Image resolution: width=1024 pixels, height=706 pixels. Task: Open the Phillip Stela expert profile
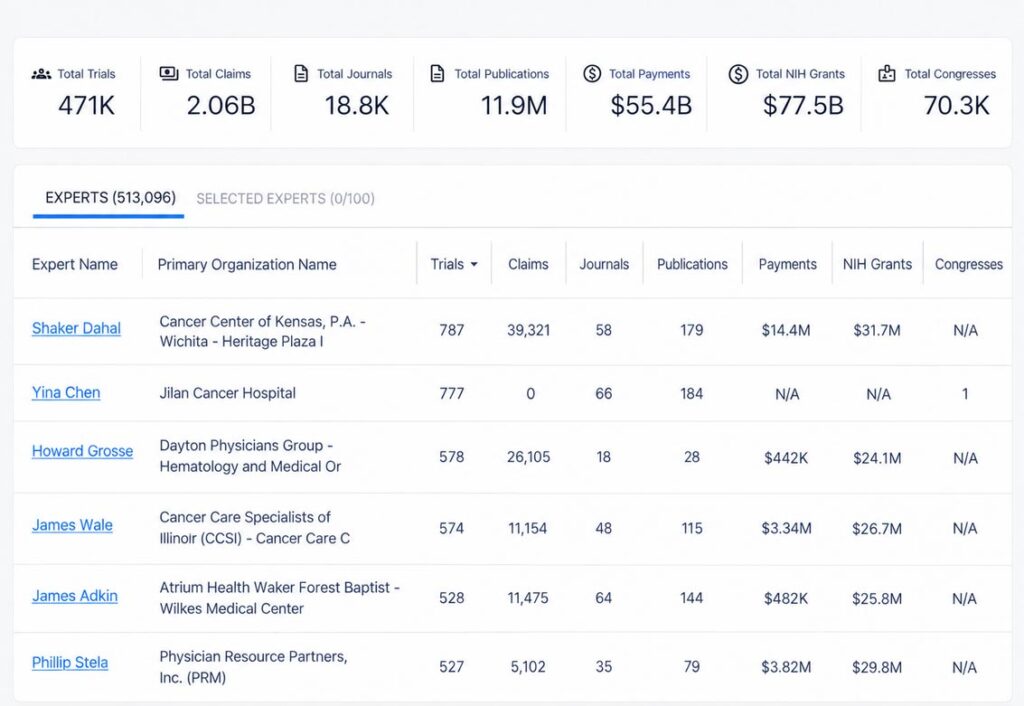(70, 662)
